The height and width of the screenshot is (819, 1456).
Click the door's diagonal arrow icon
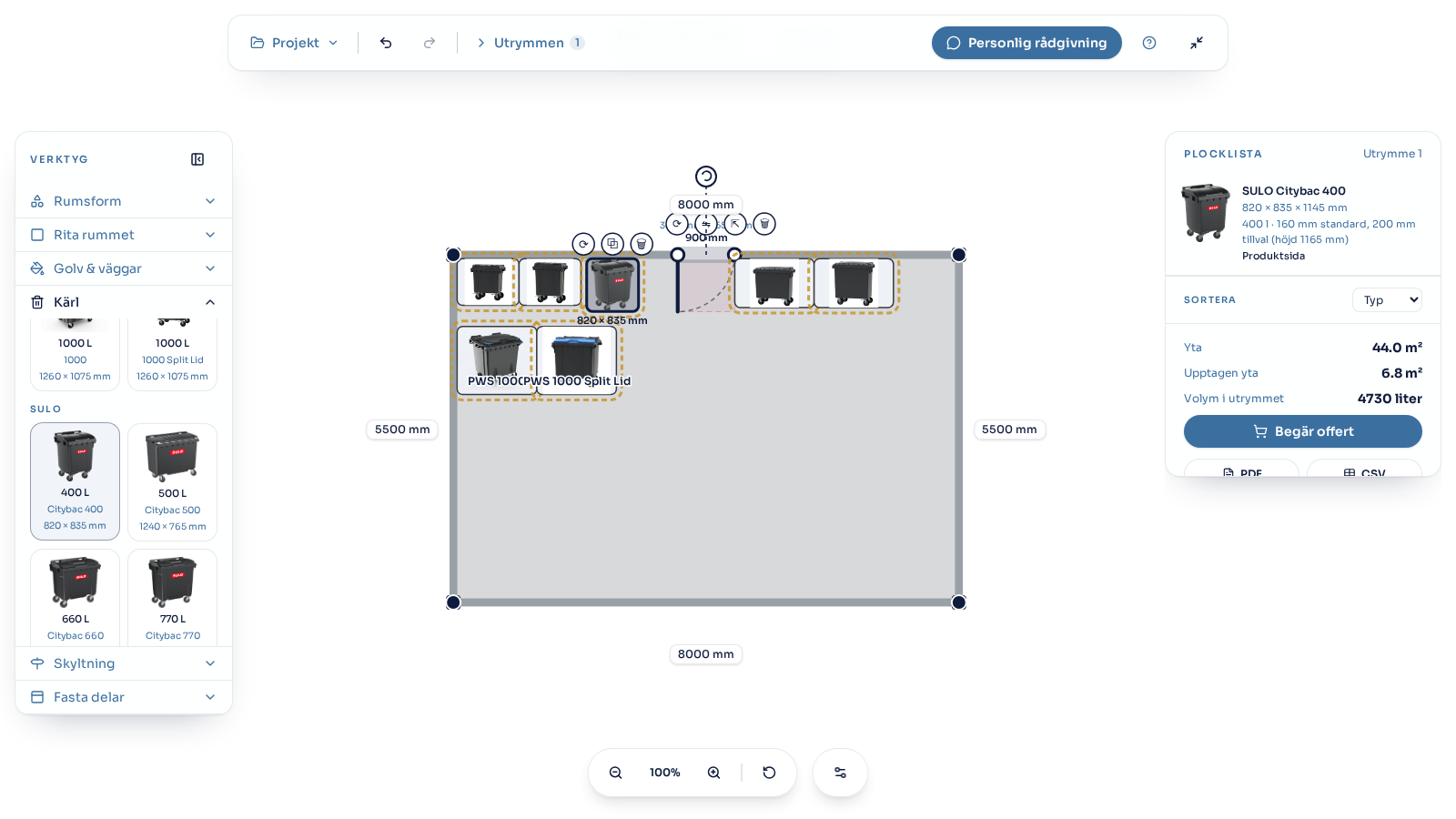tap(735, 224)
